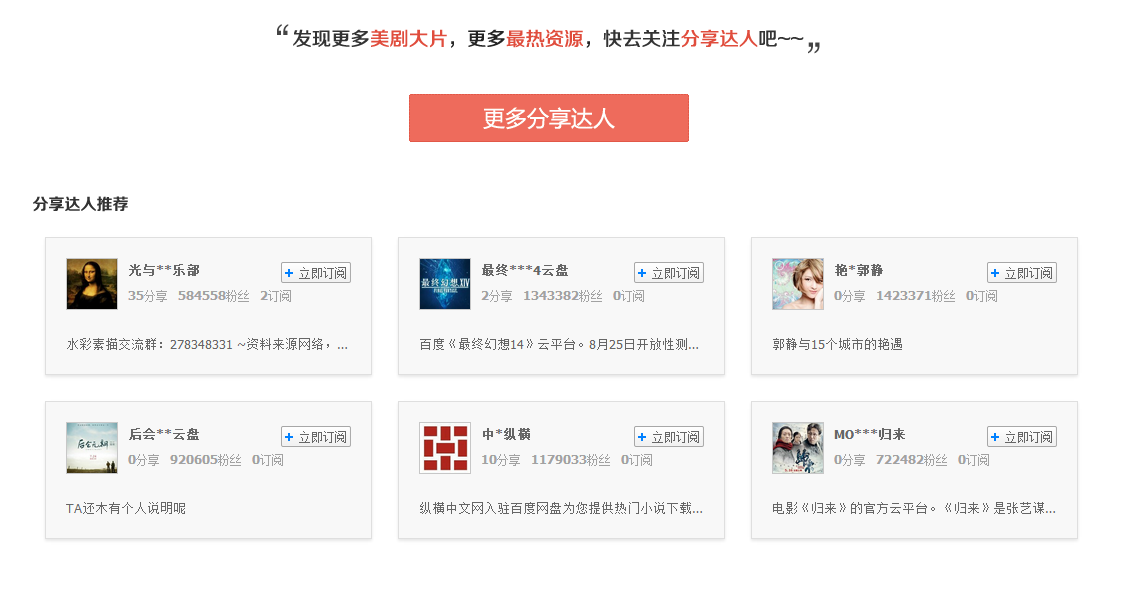Click 10分享 count of 中*纵横
The width and height of the screenshot is (1137, 592).
[x=501, y=460]
